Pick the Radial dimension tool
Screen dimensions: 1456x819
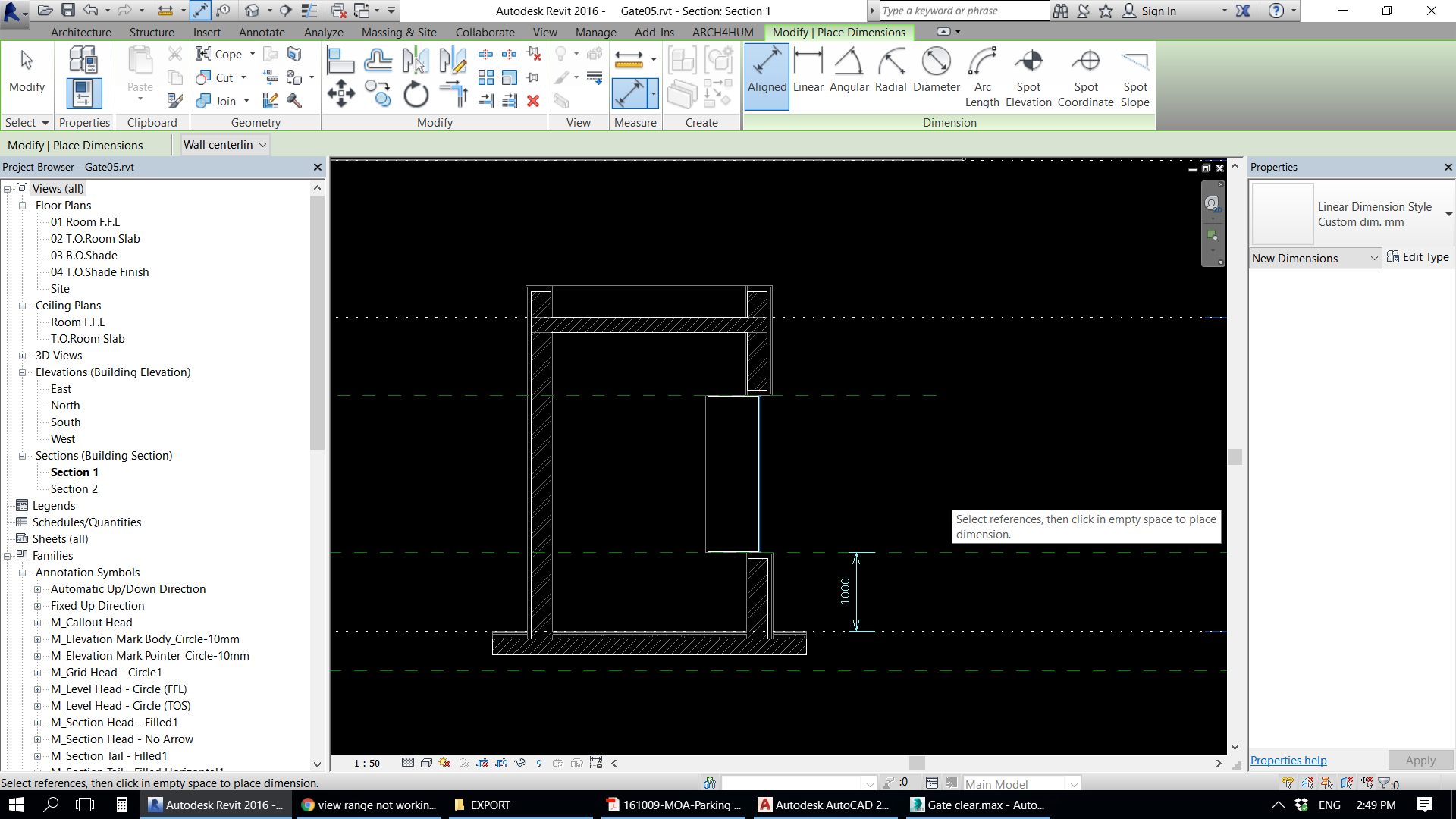(891, 71)
